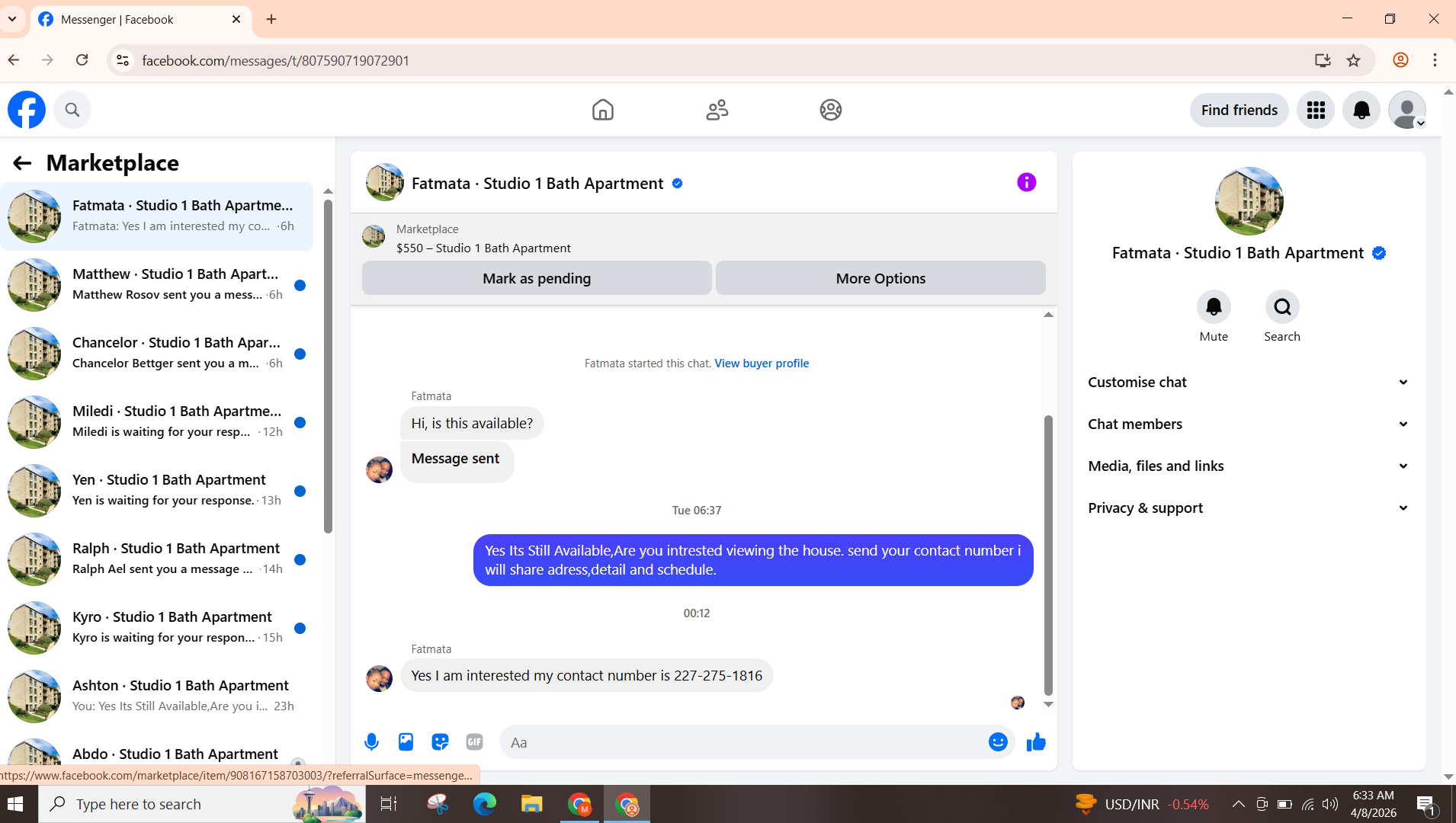This screenshot has height=823, width=1456.
Task: Select the Fatmata conversation in the list
Action: (157, 216)
